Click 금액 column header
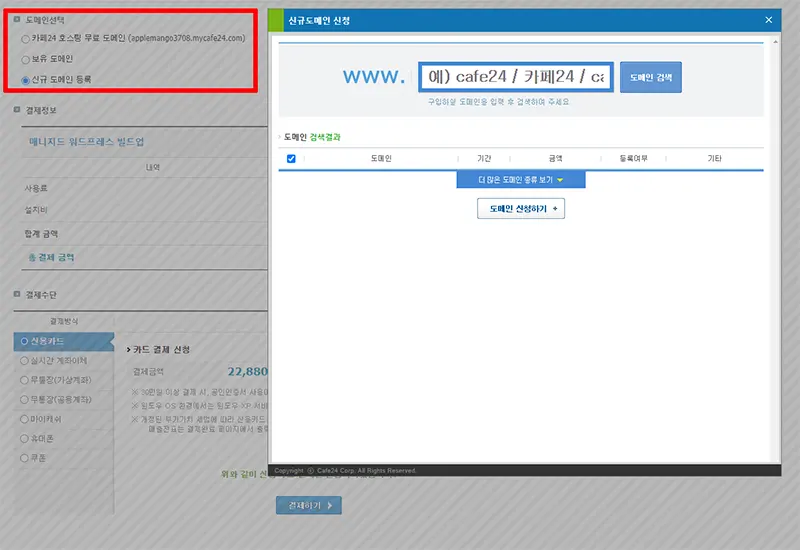 point(555,159)
